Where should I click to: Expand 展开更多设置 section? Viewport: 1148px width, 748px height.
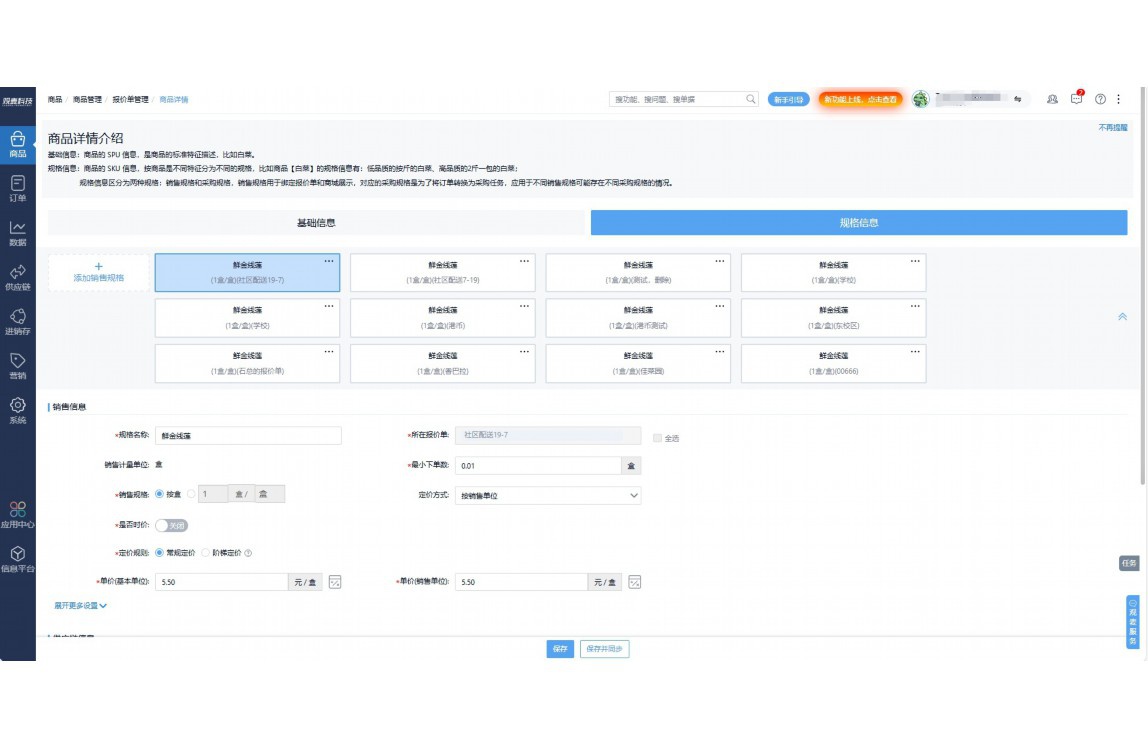pyautogui.click(x=80, y=605)
